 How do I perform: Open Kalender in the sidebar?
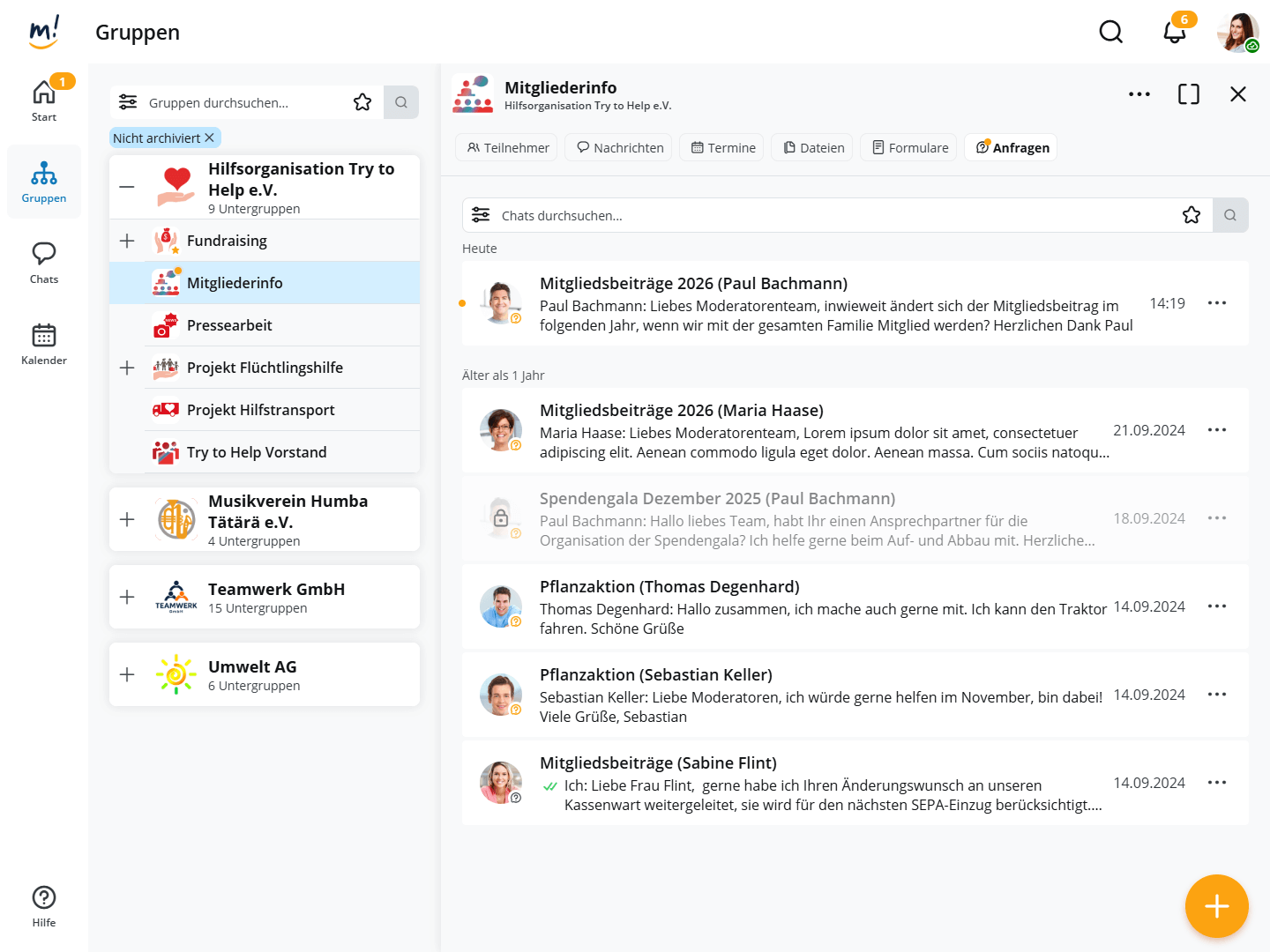pos(44,344)
